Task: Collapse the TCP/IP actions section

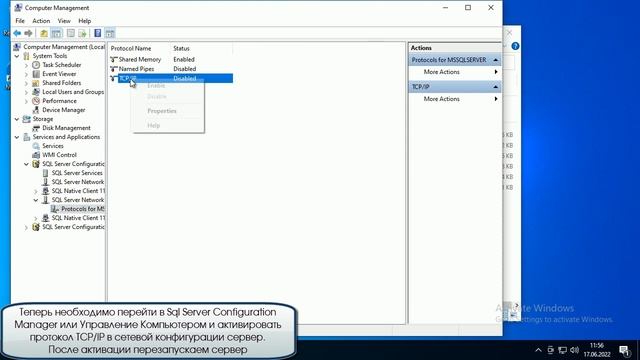Action: pyautogui.click(x=496, y=87)
